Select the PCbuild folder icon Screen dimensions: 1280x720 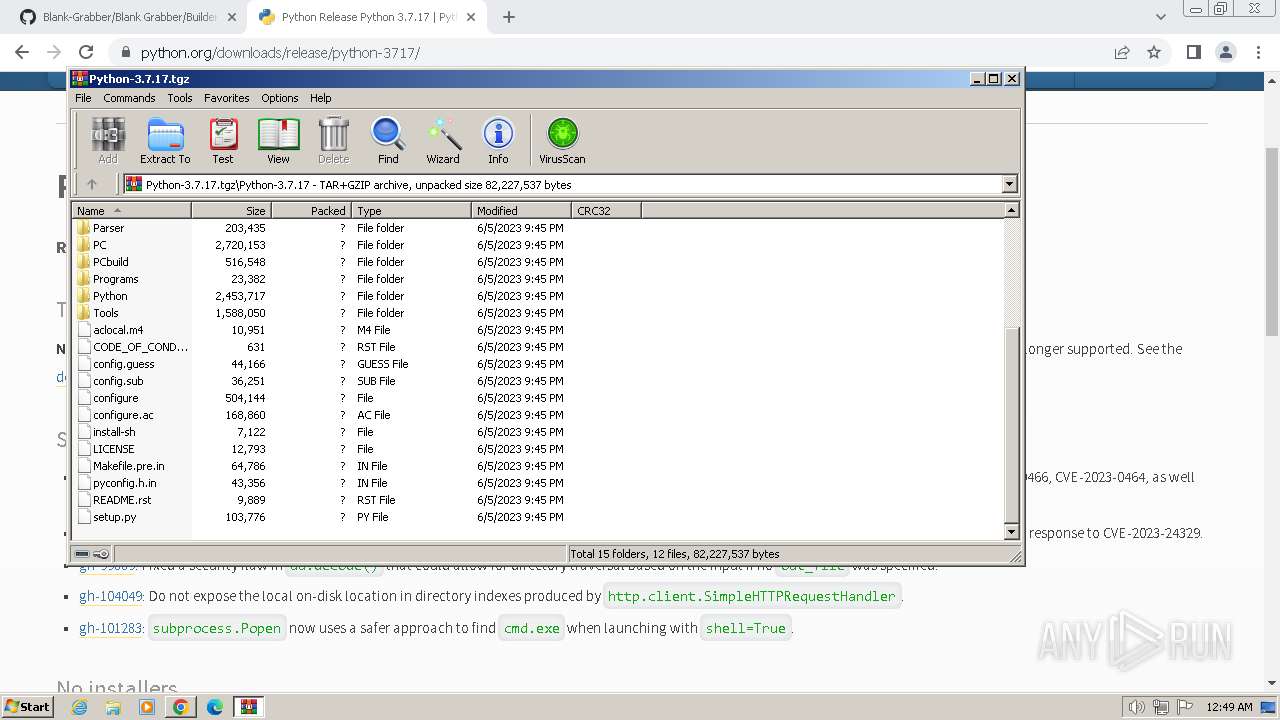pos(84,262)
